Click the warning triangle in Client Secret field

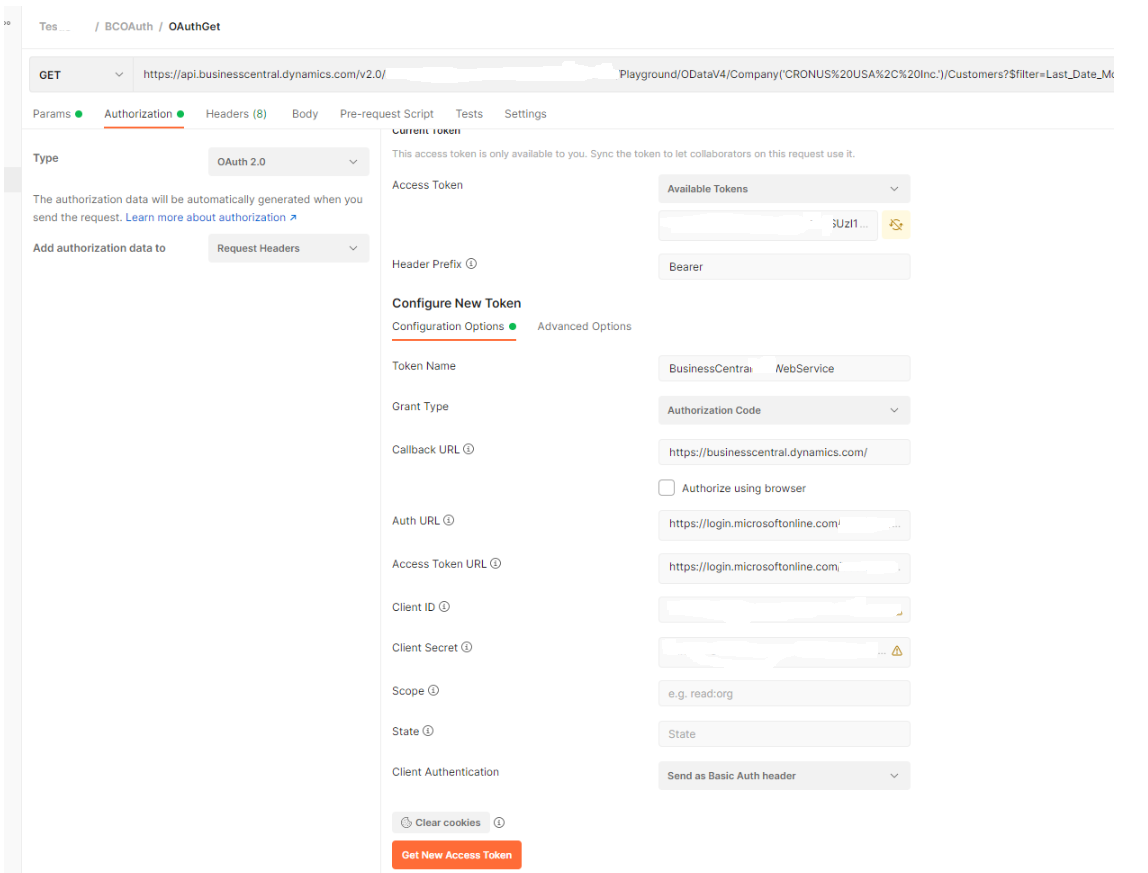point(897,651)
